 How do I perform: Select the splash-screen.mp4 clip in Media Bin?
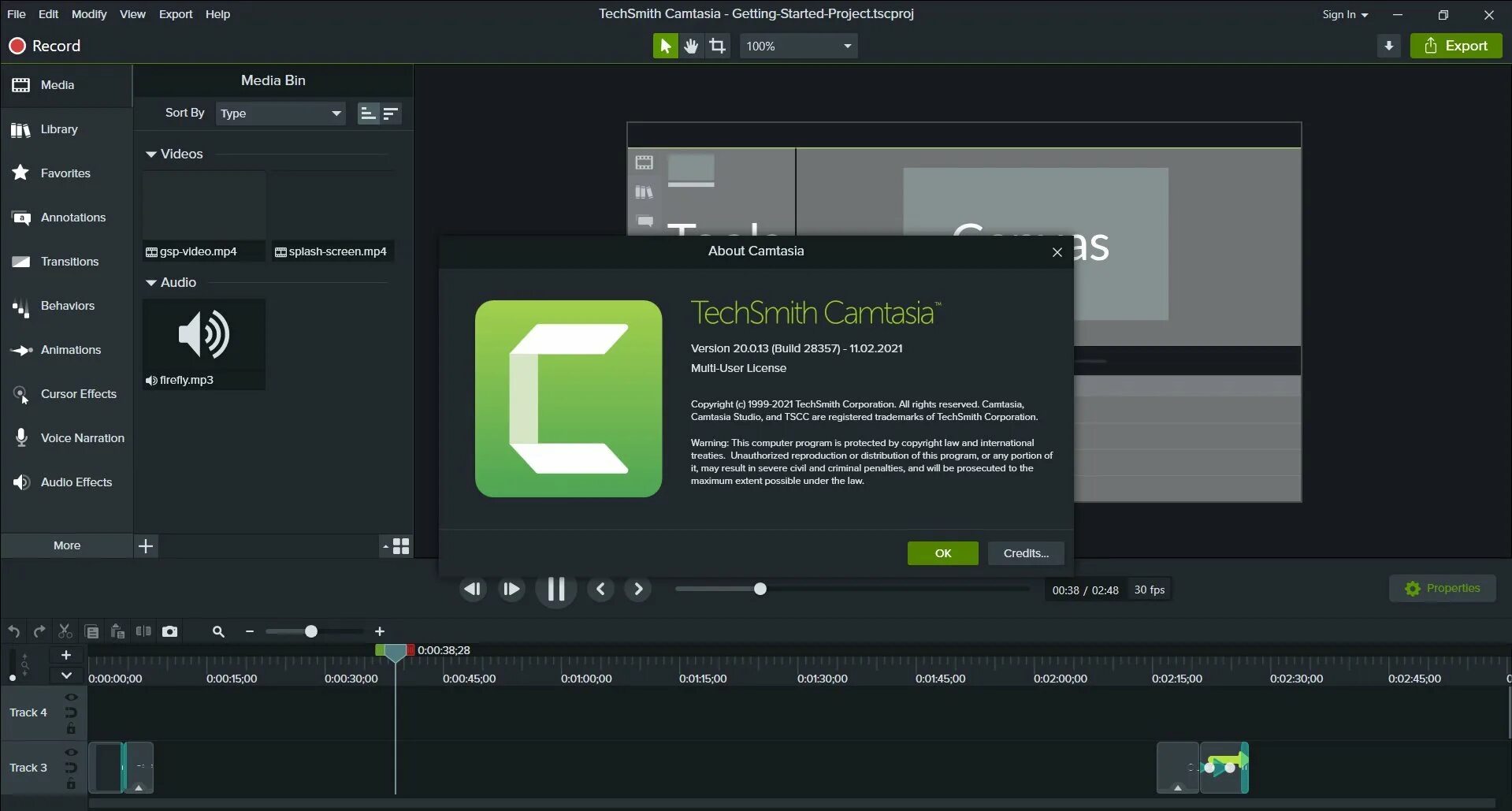(x=333, y=216)
